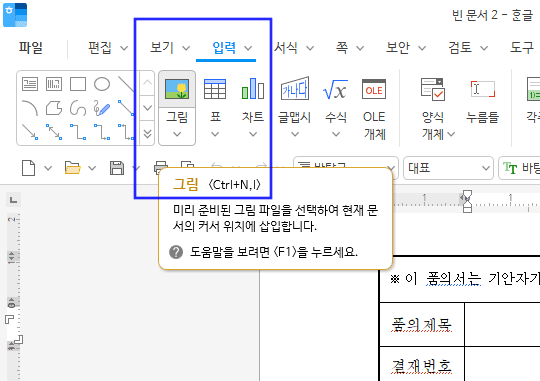This screenshot has width=540, height=381.
Task: Expand the 보기 menu chevron
Action: click(x=186, y=48)
